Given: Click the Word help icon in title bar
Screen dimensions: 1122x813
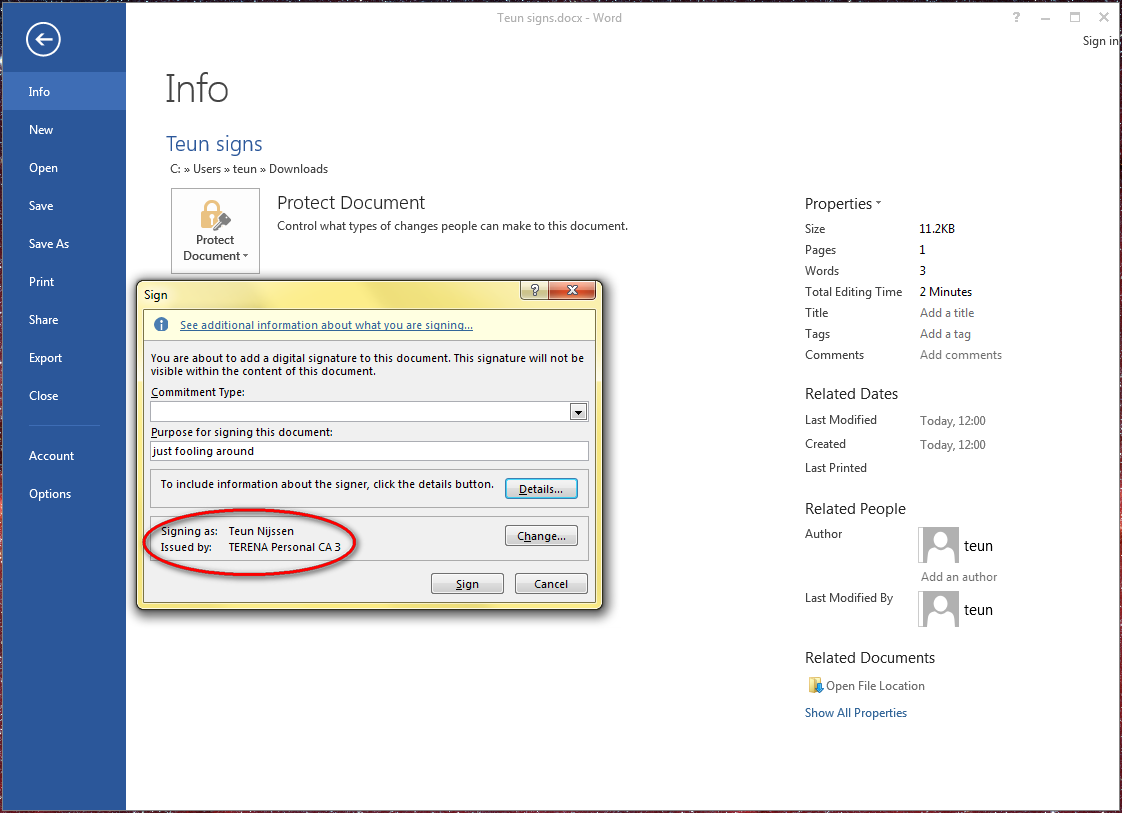Looking at the screenshot, I should (1016, 18).
